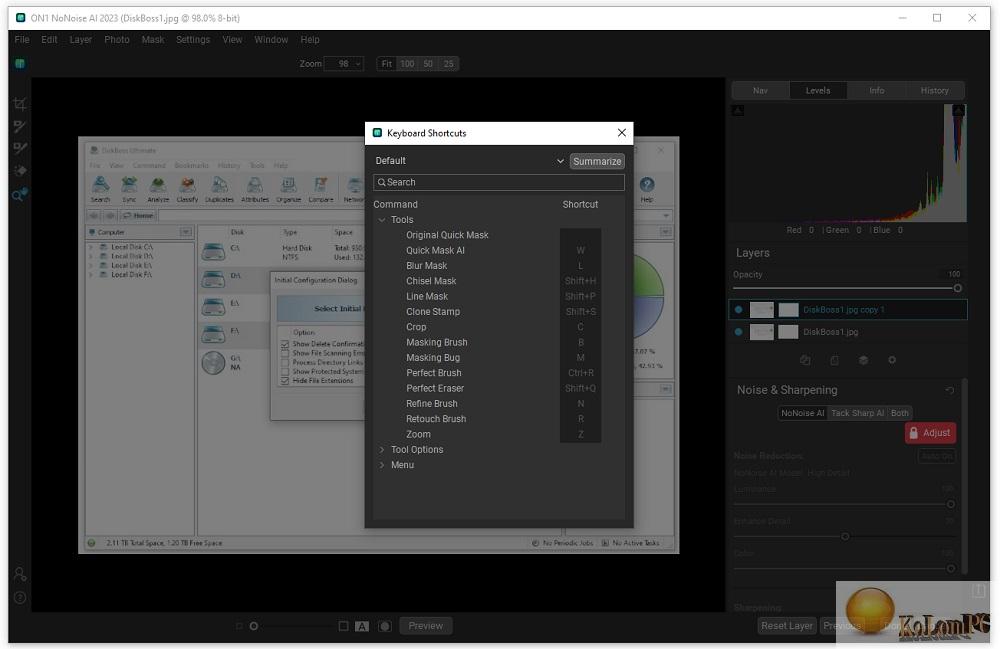This screenshot has height=649, width=1000.
Task: Open the Window menu
Action: click(x=271, y=40)
